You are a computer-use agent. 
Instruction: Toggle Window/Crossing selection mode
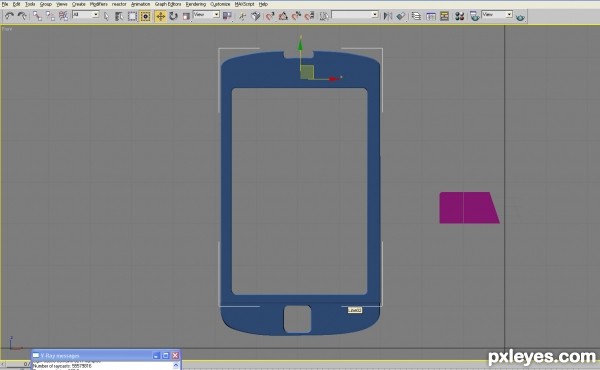click(145, 16)
